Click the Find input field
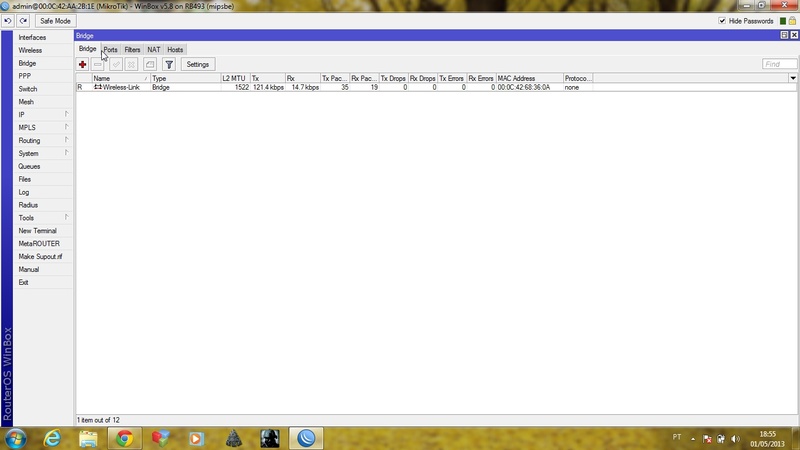 pos(779,64)
